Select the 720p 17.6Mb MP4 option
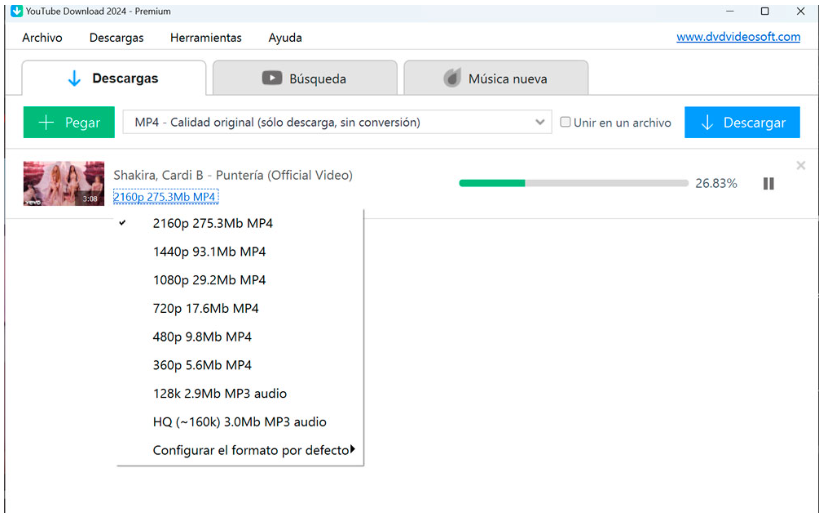The image size is (823, 513). click(x=240, y=308)
